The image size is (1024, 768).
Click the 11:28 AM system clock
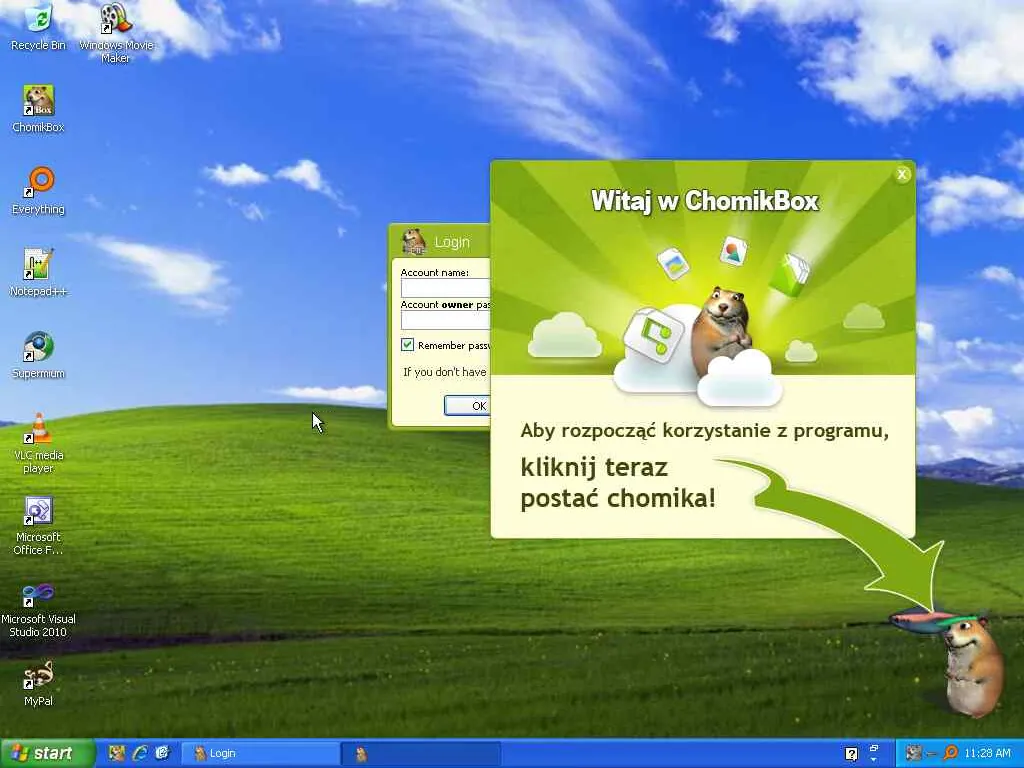987,754
